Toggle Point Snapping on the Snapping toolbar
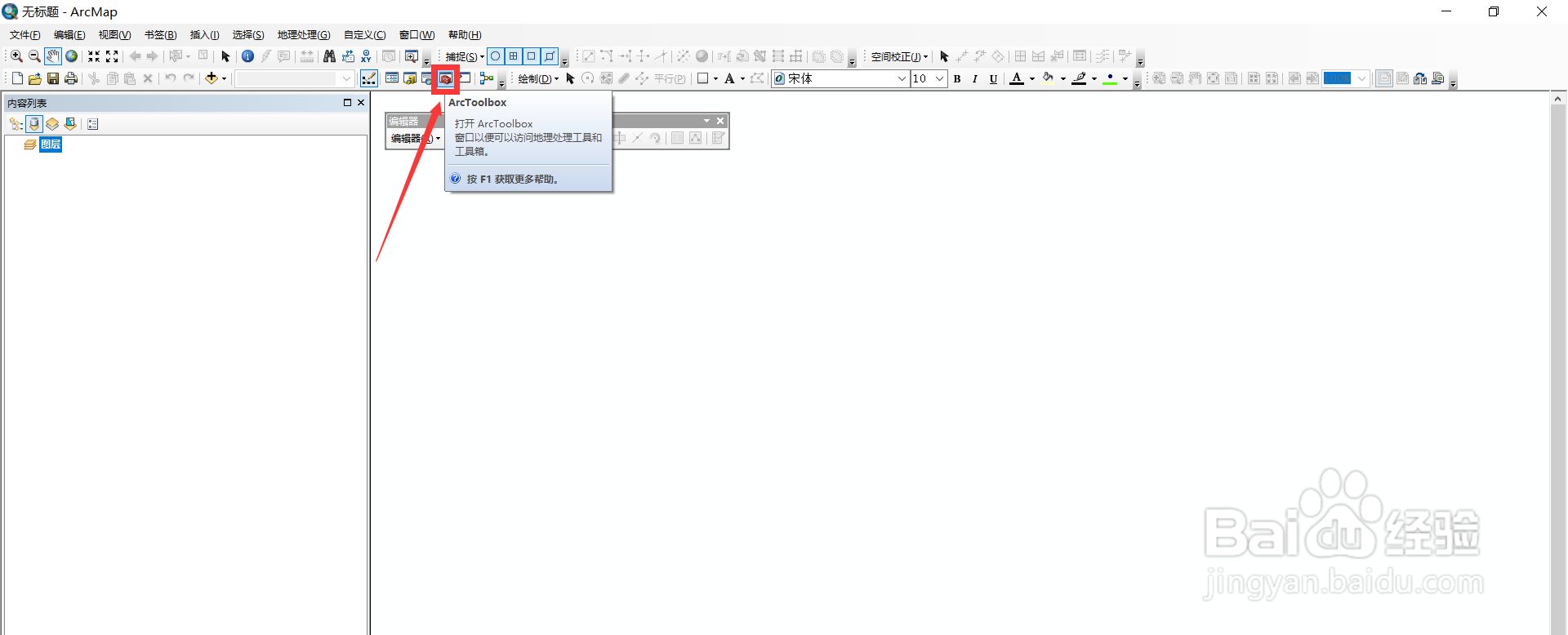Screen dimensions: 1568x635 [x=496, y=56]
